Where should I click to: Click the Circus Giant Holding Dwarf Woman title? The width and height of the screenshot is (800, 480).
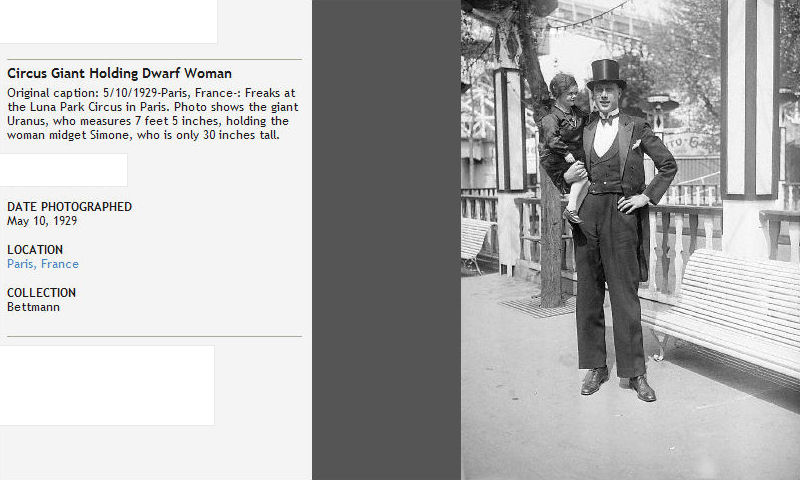[119, 73]
